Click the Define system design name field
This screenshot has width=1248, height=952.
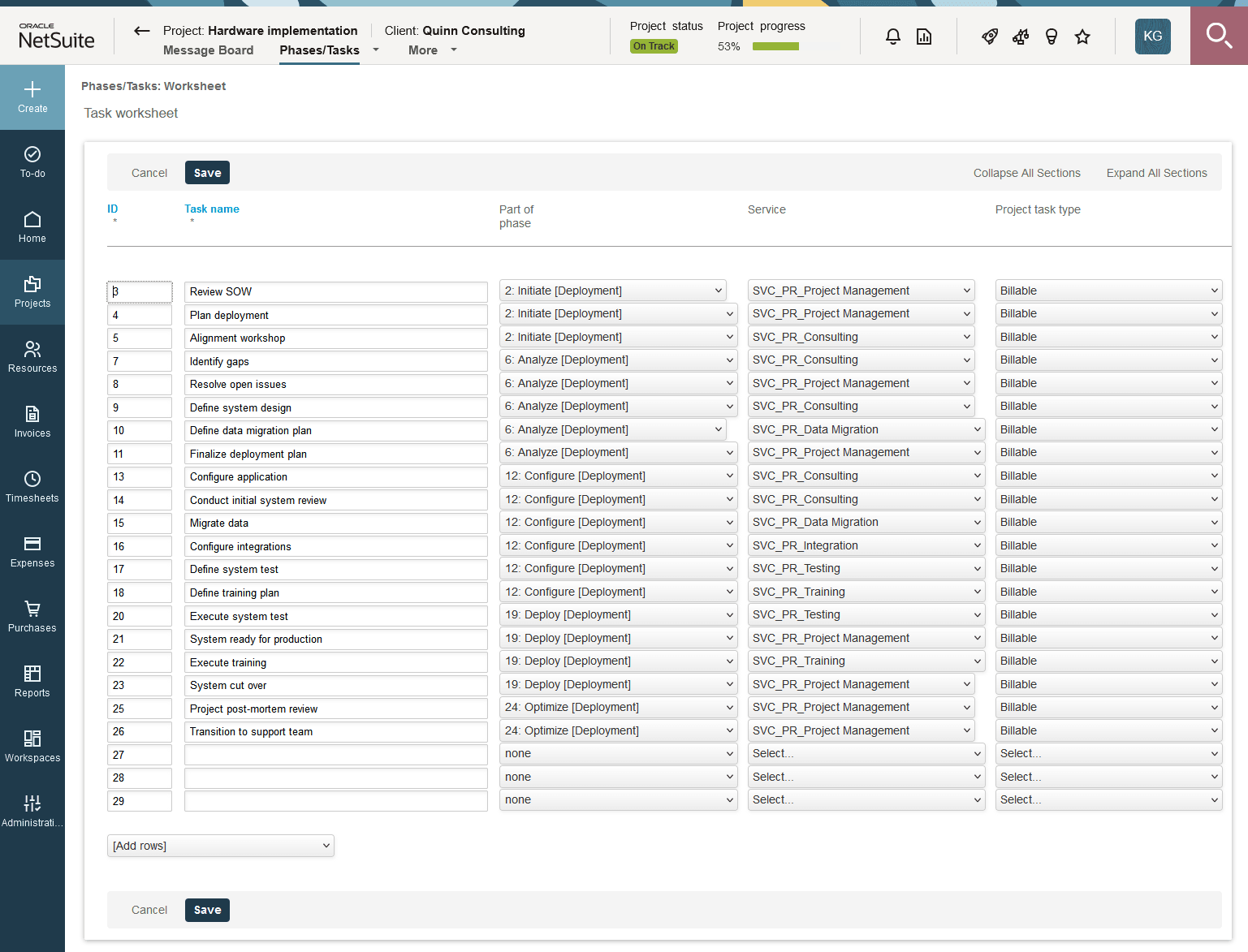(x=336, y=407)
